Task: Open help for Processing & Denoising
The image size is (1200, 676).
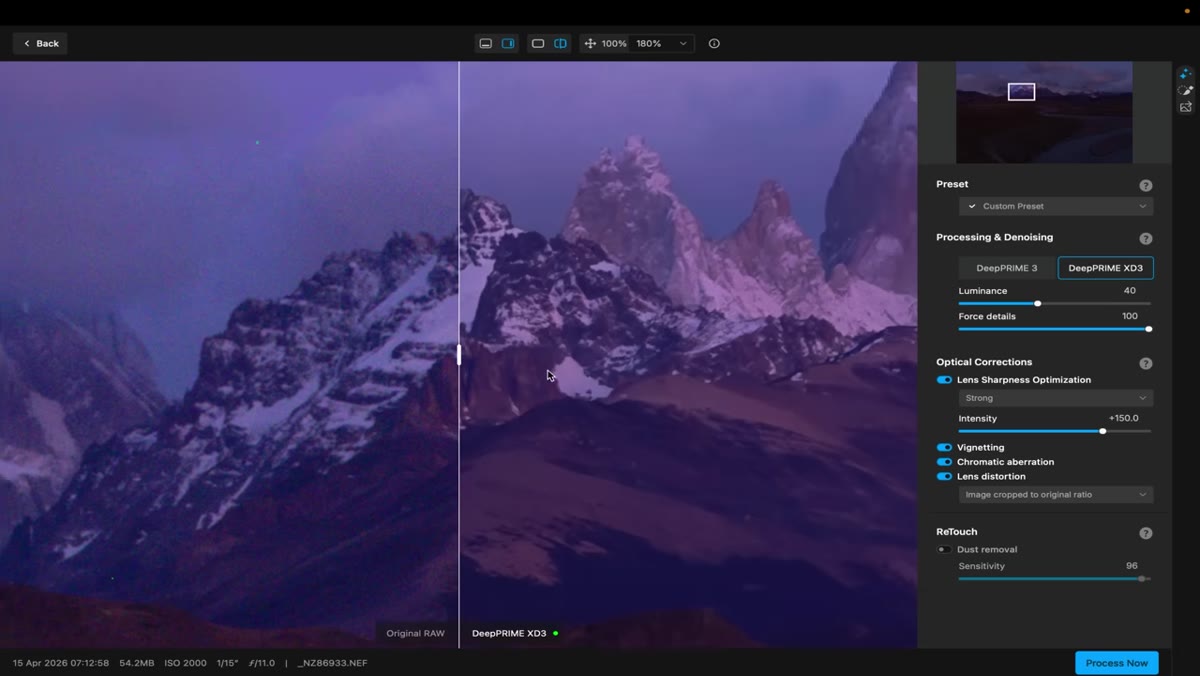Action: pyautogui.click(x=1146, y=238)
